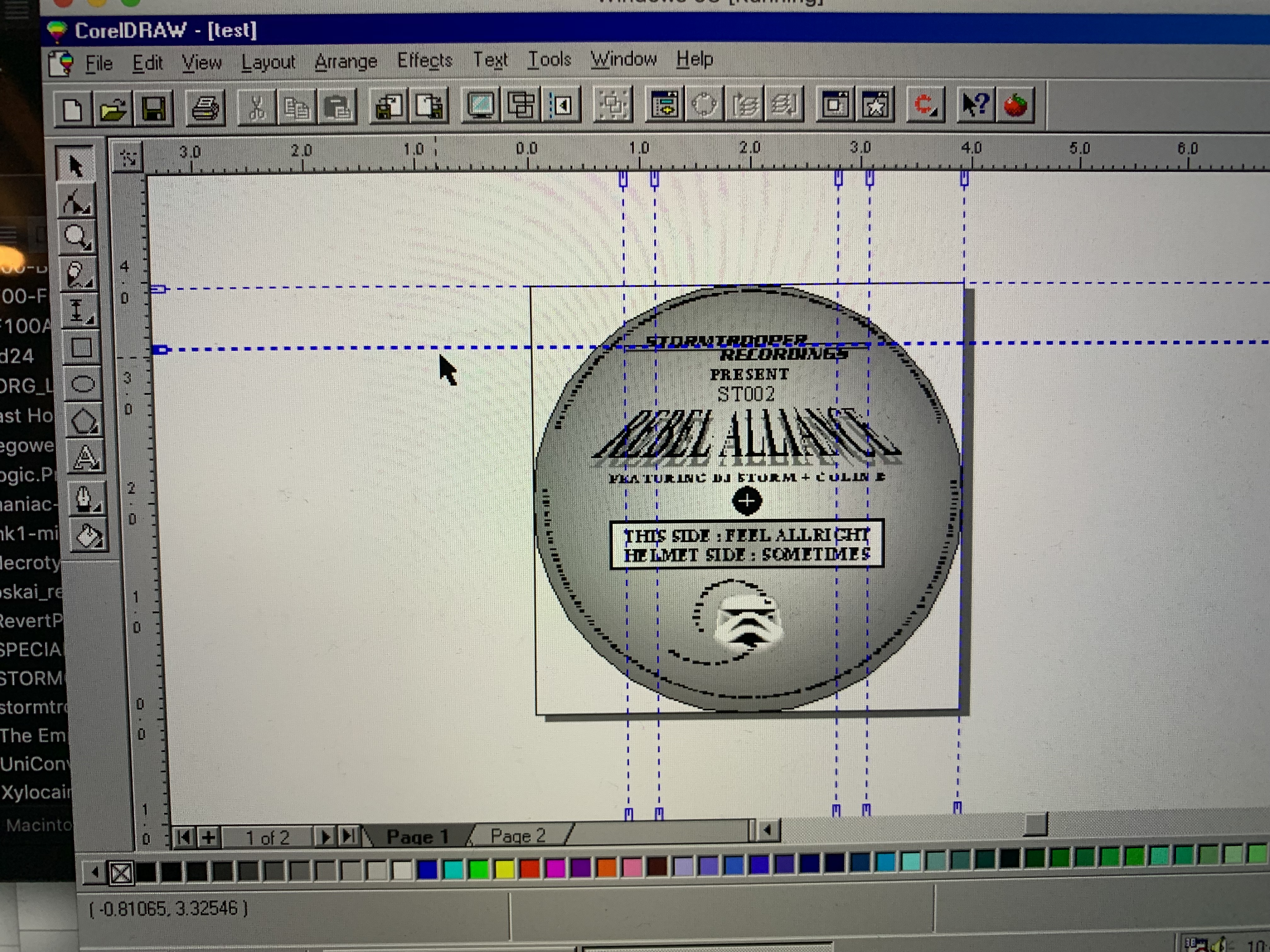Print the document using printer icon
Image resolution: width=1270 pixels, height=952 pixels.
(x=205, y=108)
